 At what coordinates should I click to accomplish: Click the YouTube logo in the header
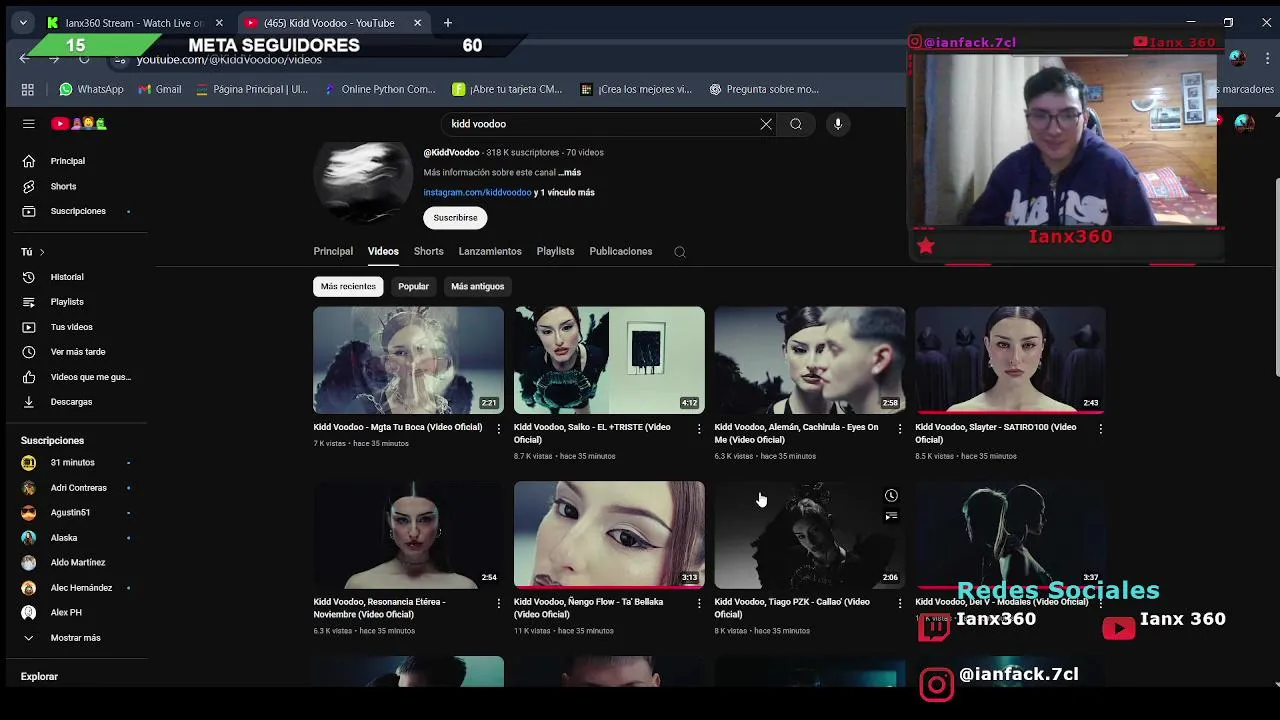(x=80, y=124)
